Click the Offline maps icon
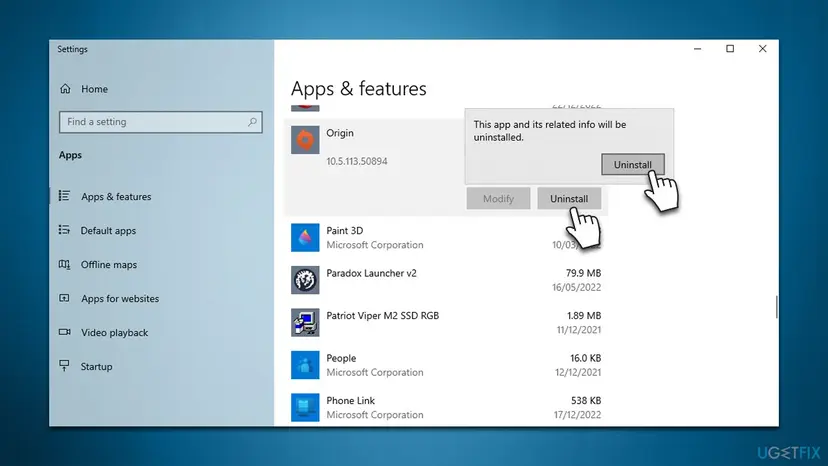Image resolution: width=828 pixels, height=466 pixels. (x=64, y=264)
